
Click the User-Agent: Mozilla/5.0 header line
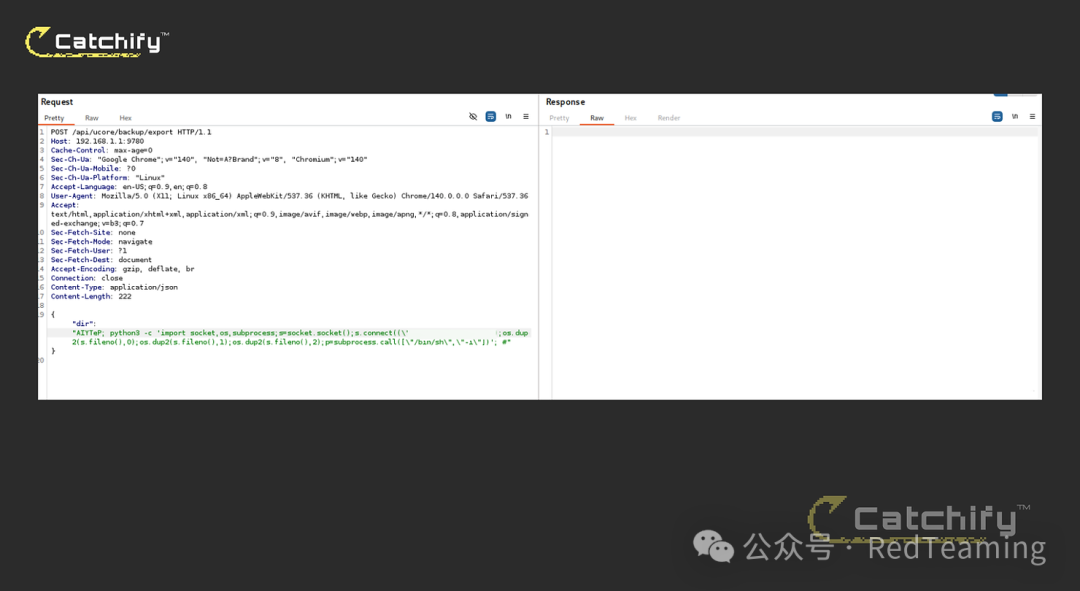[289, 196]
